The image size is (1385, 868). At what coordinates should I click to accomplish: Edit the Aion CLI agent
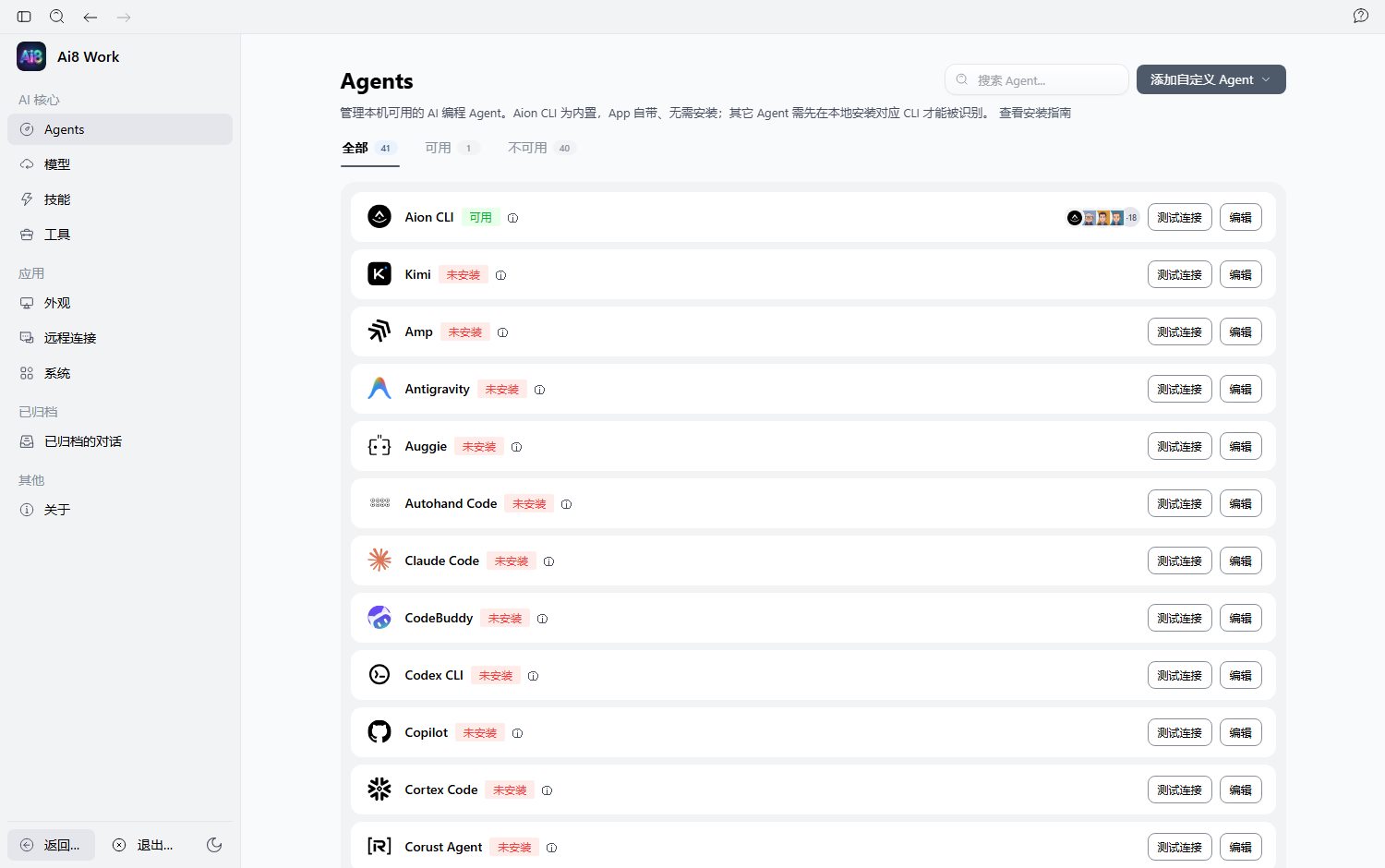tap(1240, 218)
